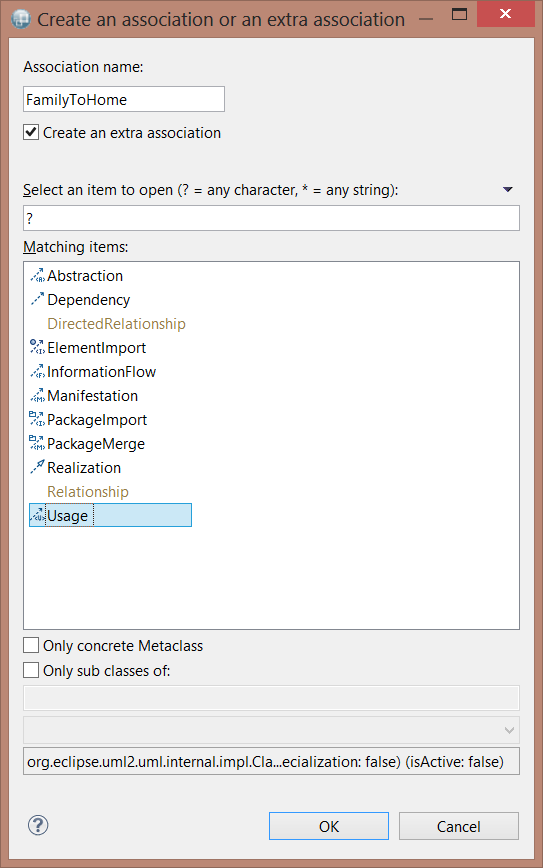Open help via question mark icon

(38, 825)
